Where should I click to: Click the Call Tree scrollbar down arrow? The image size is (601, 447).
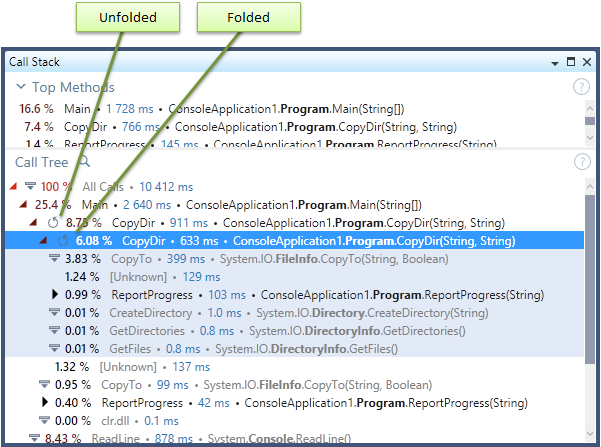coord(590,434)
